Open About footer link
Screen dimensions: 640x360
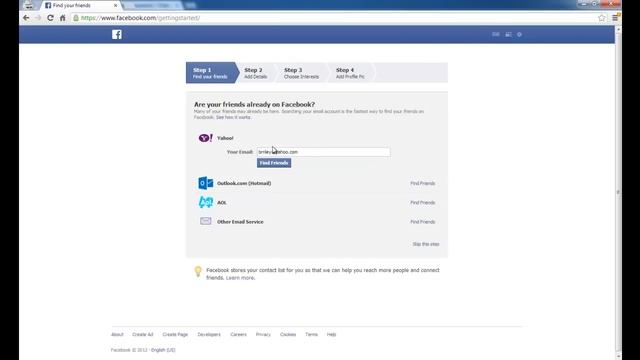click(x=117, y=334)
